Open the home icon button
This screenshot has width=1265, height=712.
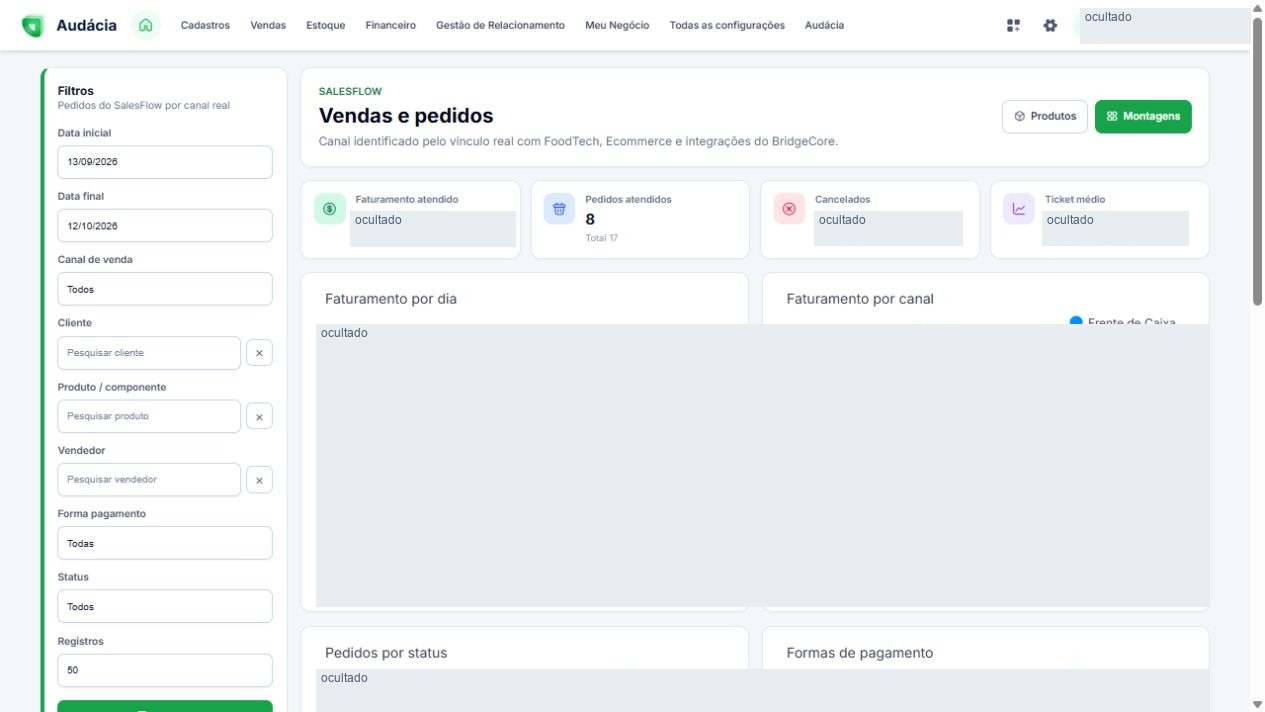tap(146, 25)
